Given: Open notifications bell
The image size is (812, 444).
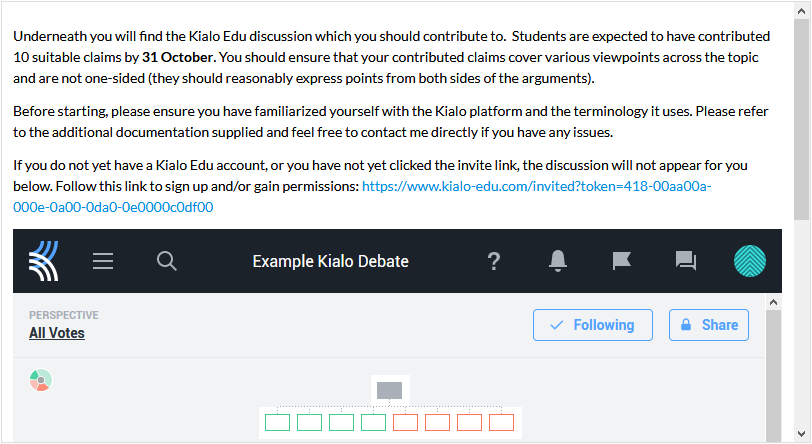Looking at the screenshot, I should pos(558,261).
